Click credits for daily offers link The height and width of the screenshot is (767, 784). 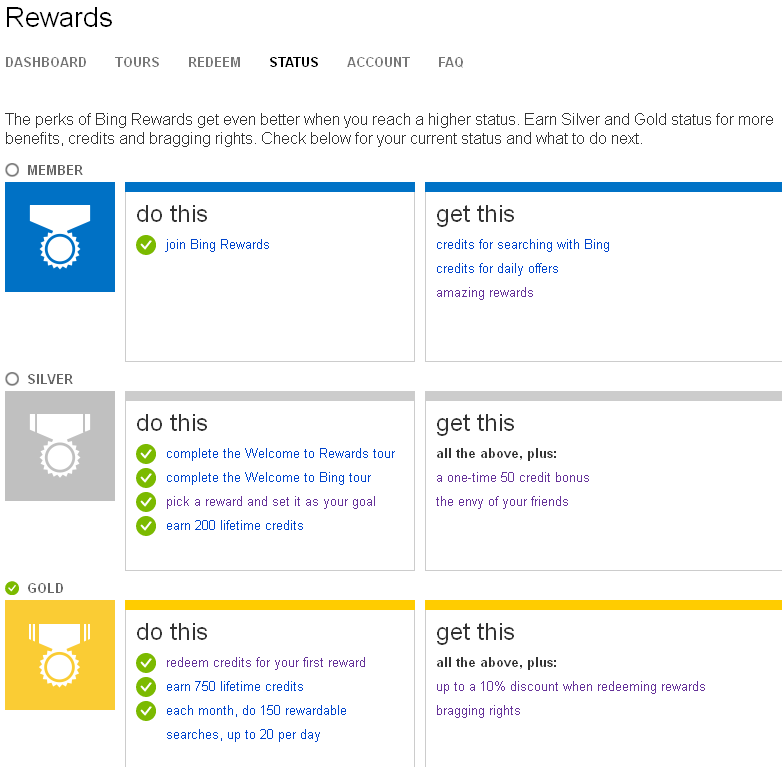pos(497,268)
